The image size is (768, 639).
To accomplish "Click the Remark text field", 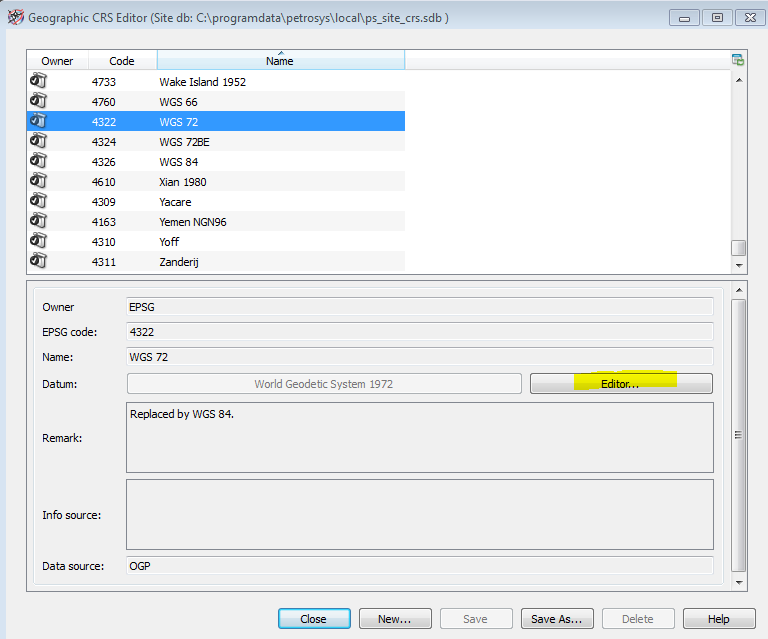I will click(419, 437).
